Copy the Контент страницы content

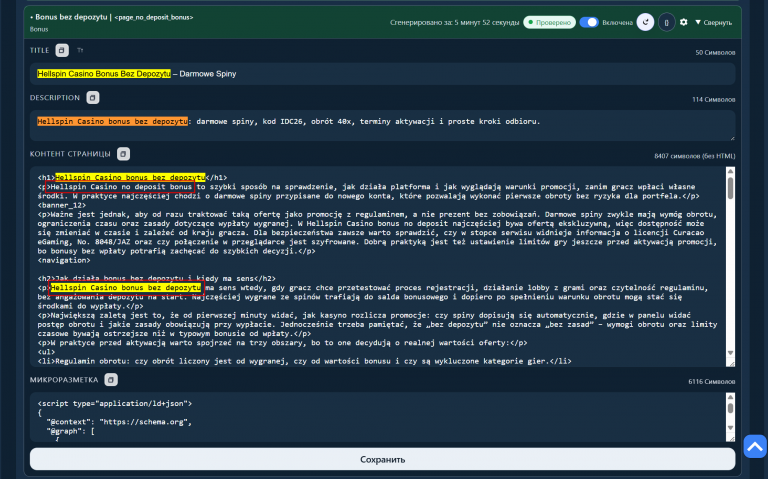tap(123, 154)
